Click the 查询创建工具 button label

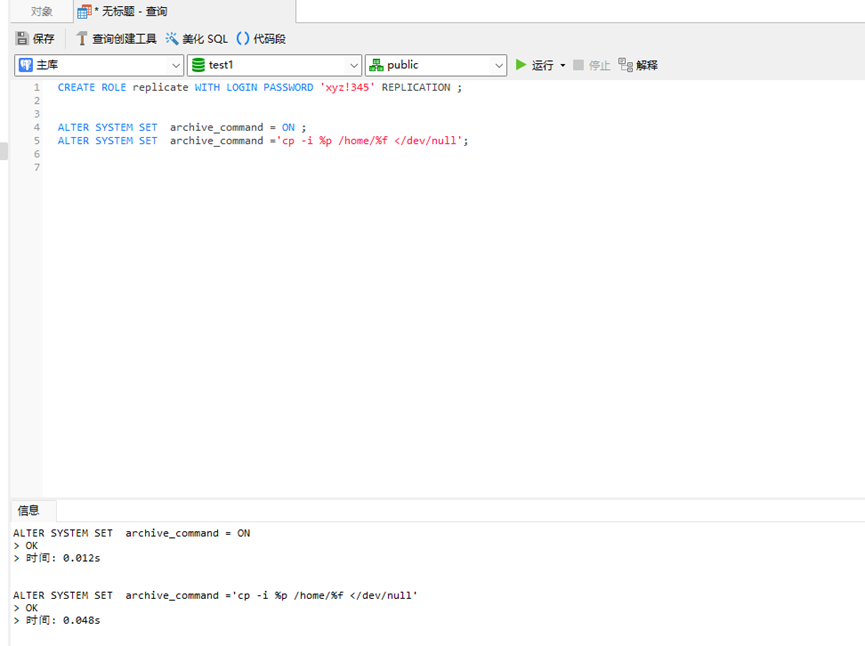tap(124, 38)
